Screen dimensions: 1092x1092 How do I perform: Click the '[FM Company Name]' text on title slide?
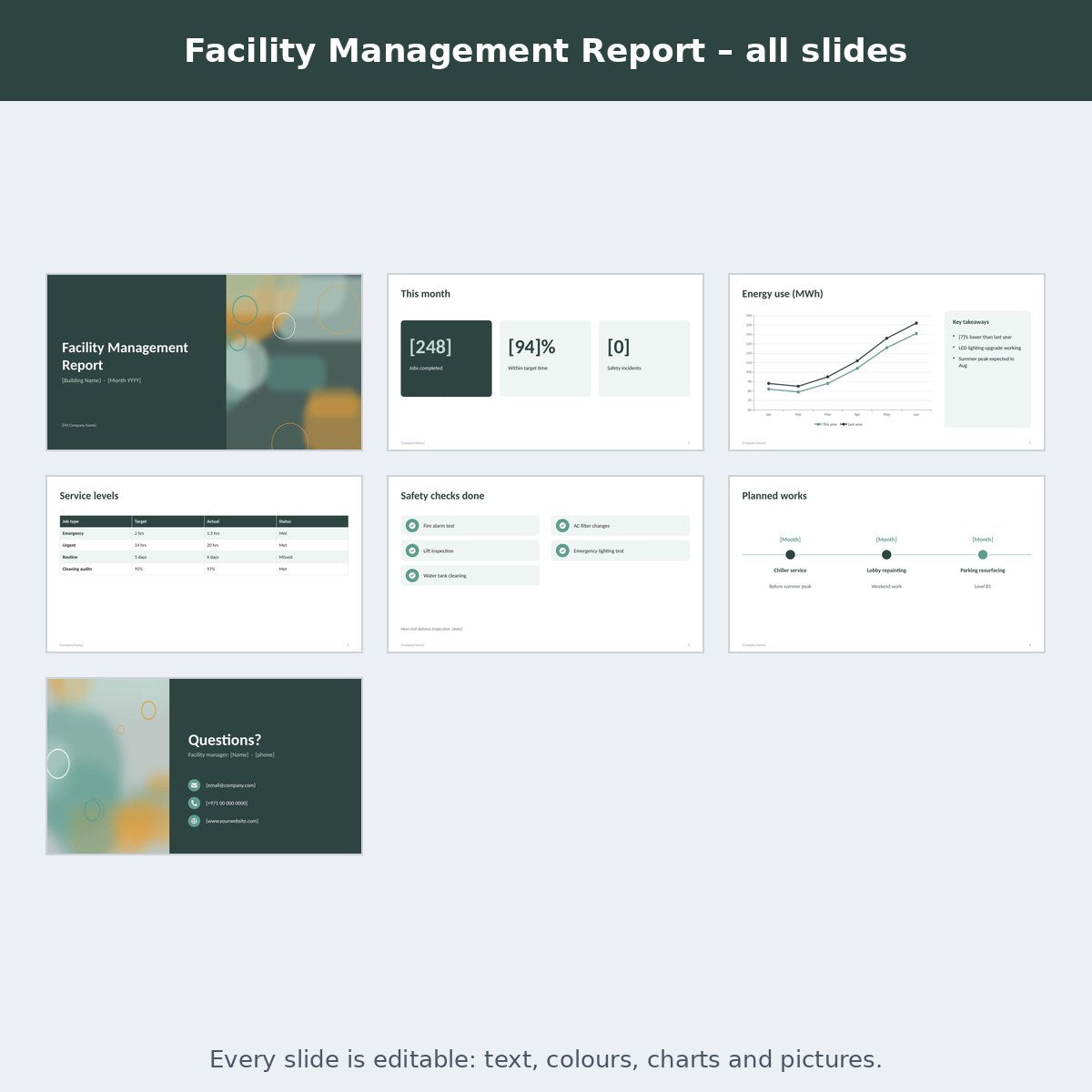pyautogui.click(x=79, y=425)
